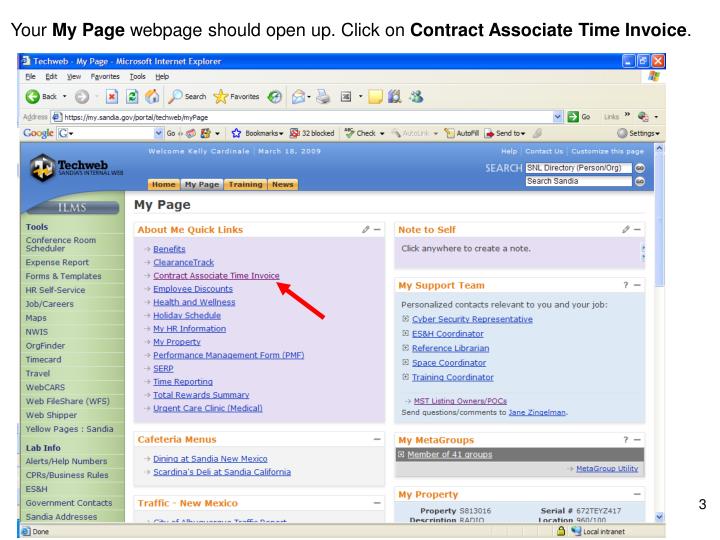The height and width of the screenshot is (540, 720).
Task: Click the Stop loading icon
Action: (112, 96)
